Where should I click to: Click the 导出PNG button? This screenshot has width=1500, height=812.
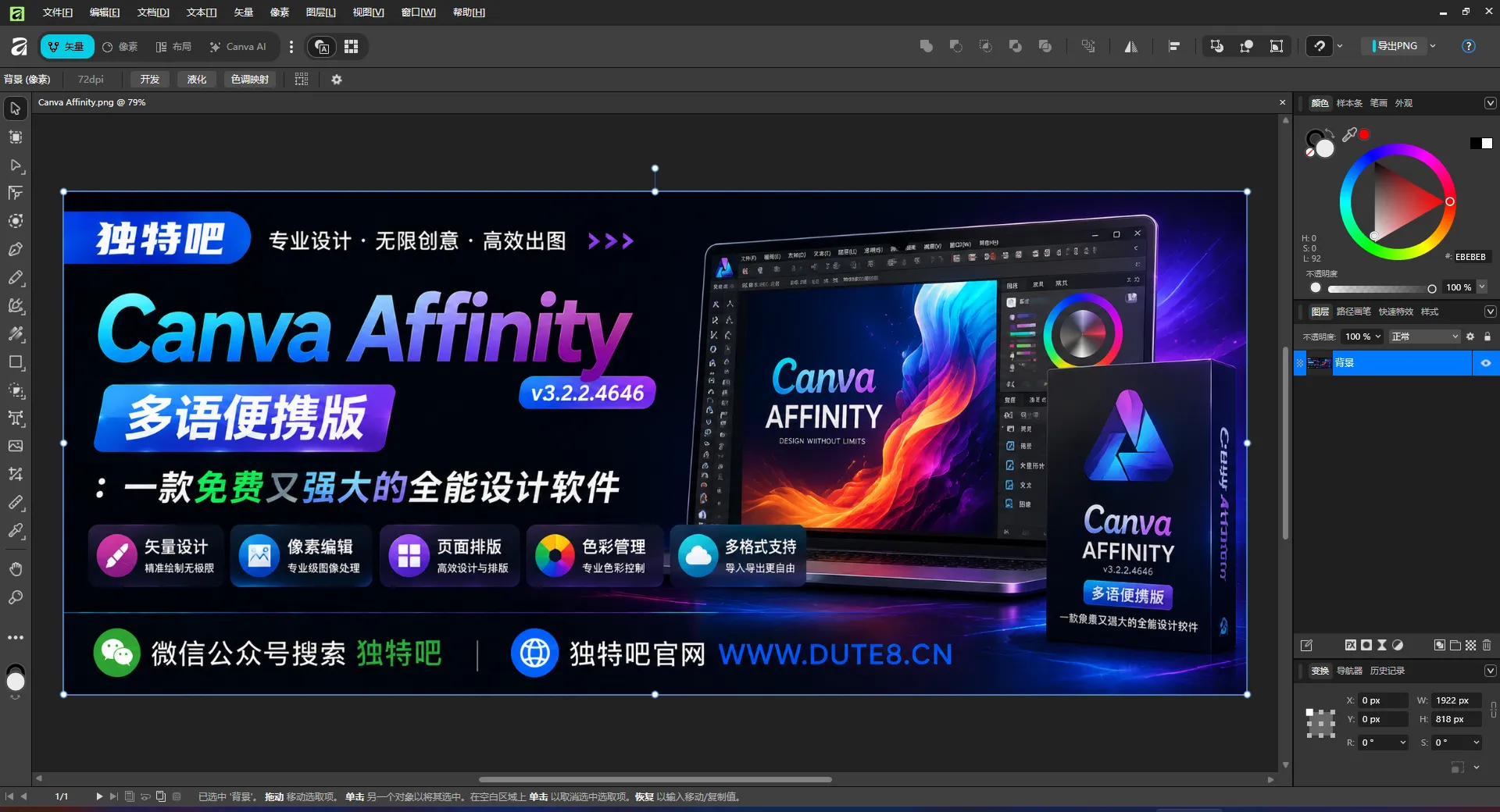[x=1395, y=46]
